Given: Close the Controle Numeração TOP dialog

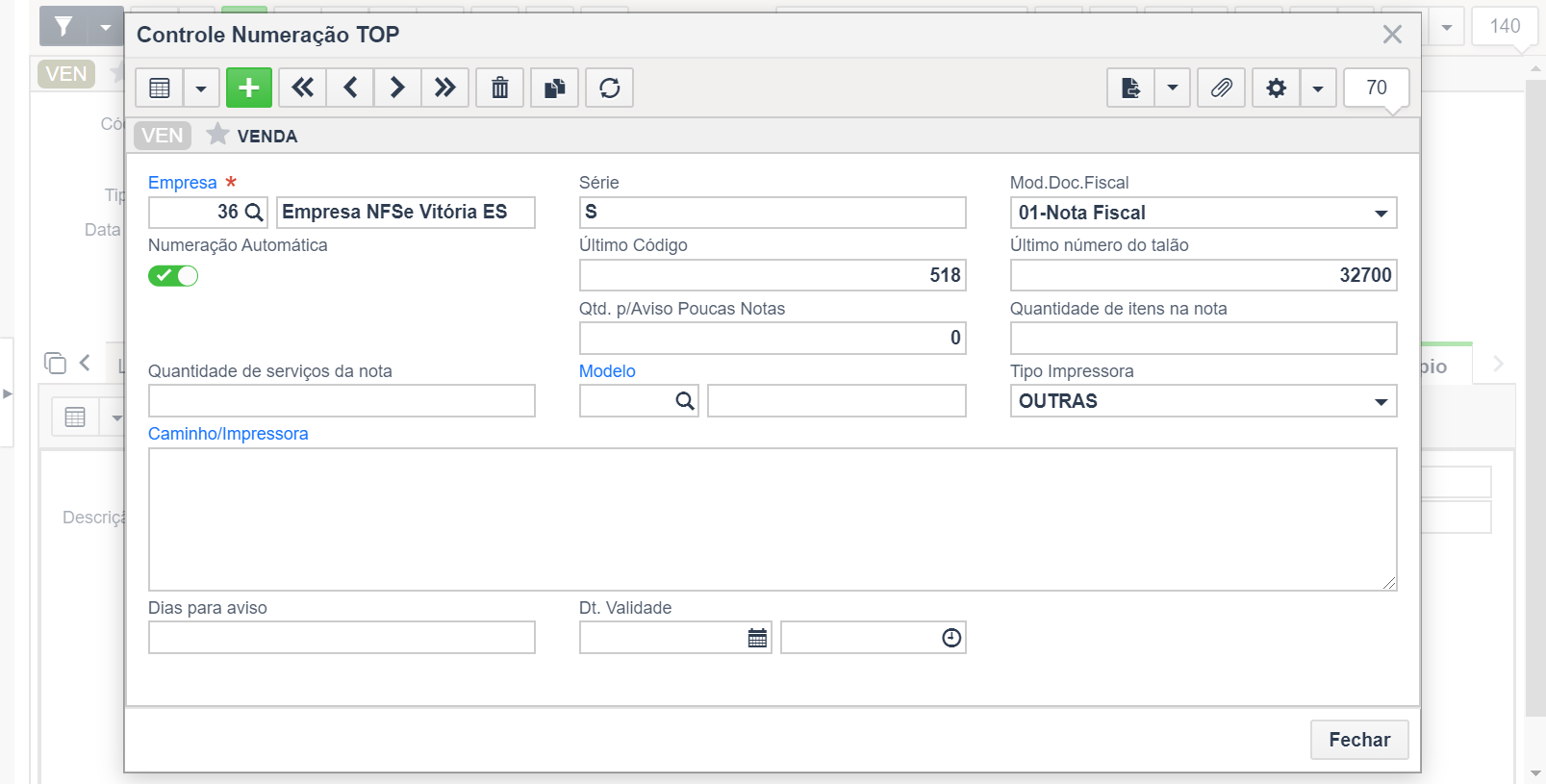Looking at the screenshot, I should 1392,35.
